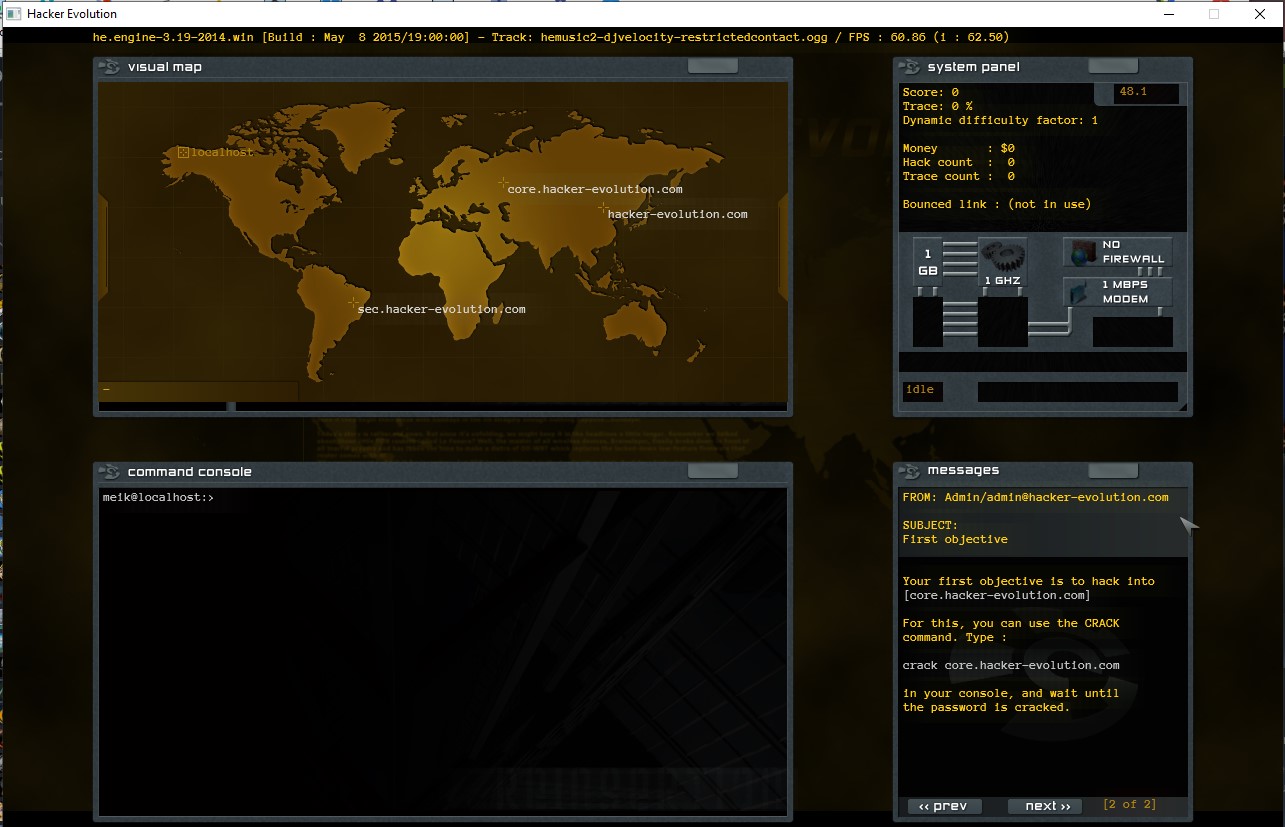Select core.hacker-evolution.com server on map
Image resolution: width=1285 pixels, height=827 pixels.
[x=593, y=188]
